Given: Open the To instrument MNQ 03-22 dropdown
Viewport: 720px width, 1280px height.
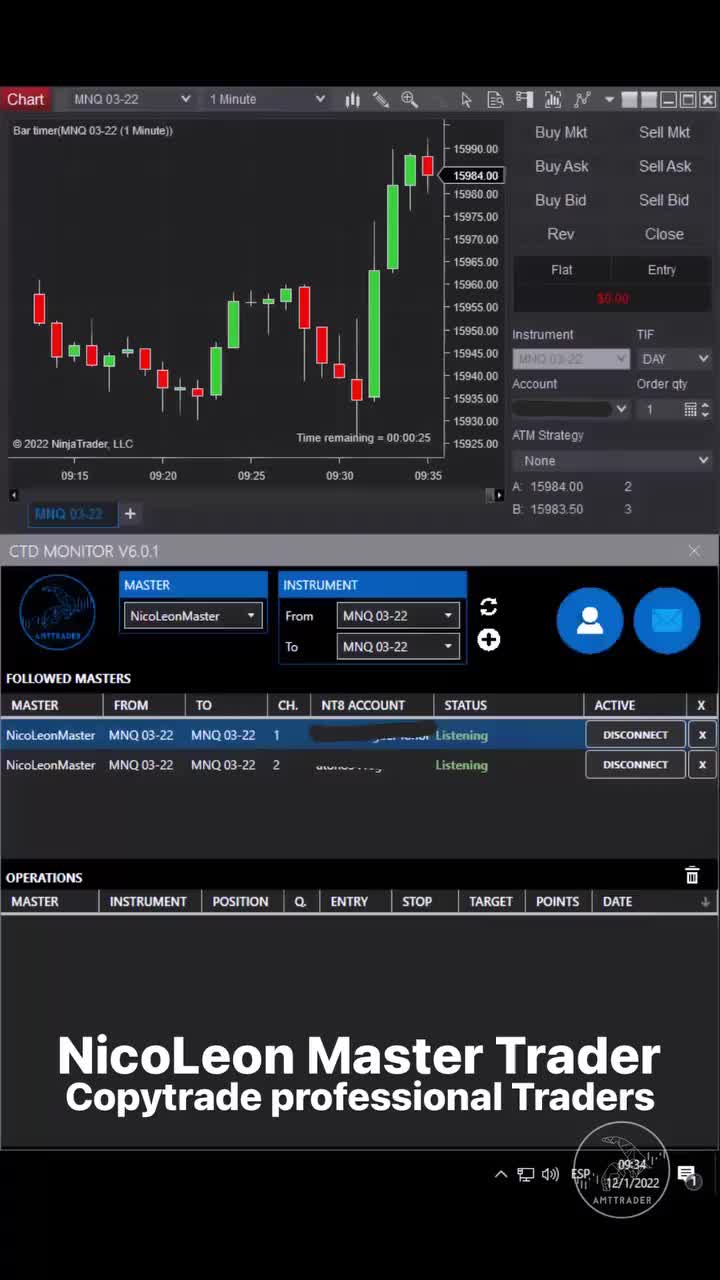Looking at the screenshot, I should pyautogui.click(x=398, y=646).
